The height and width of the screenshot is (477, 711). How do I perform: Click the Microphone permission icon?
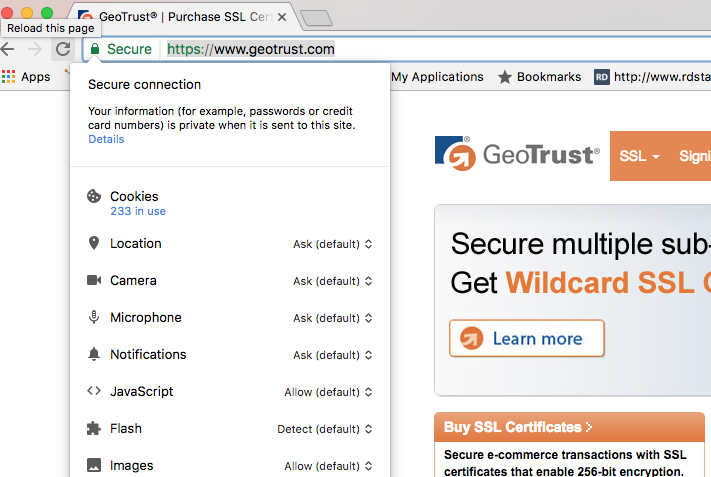pyautogui.click(x=94, y=317)
